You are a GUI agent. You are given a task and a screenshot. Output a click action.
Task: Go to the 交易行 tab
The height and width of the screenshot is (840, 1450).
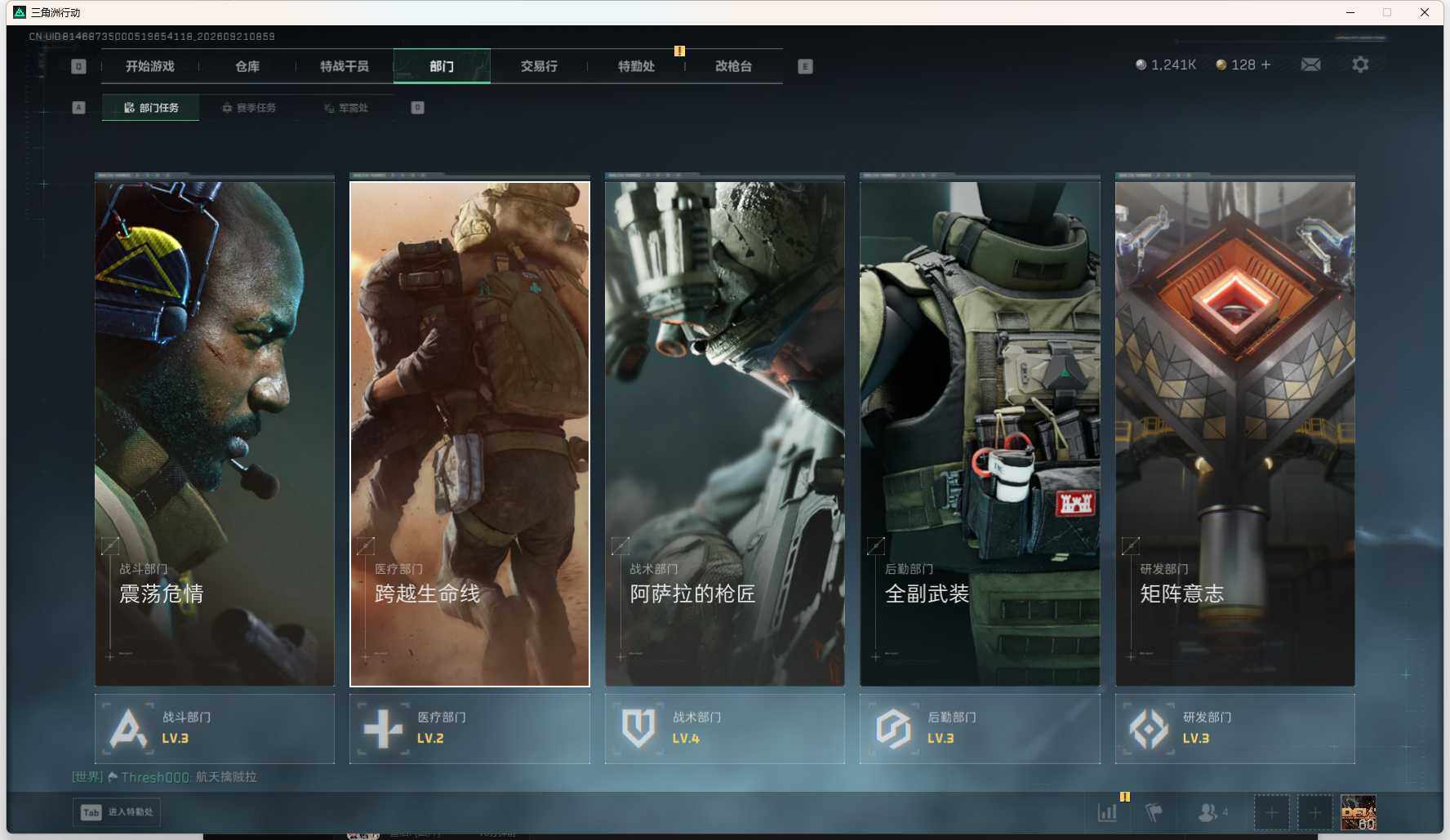539,66
